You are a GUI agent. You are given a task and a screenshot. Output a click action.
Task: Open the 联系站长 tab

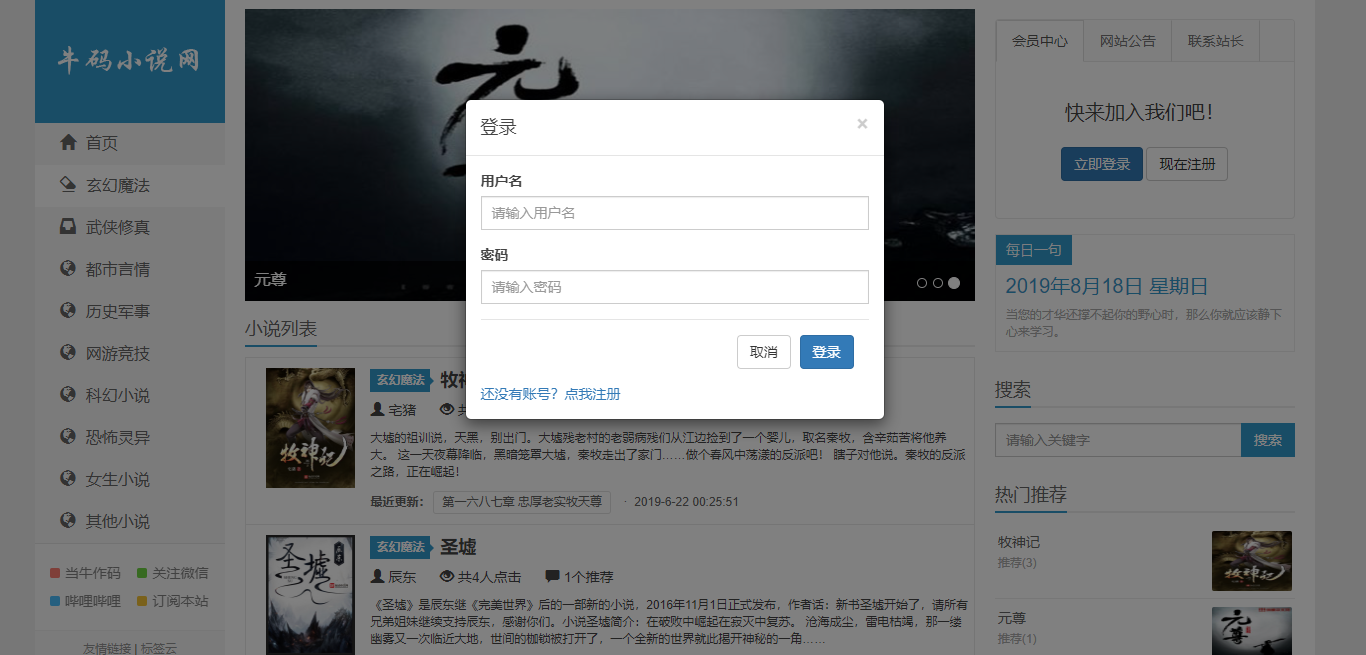pyautogui.click(x=1215, y=41)
